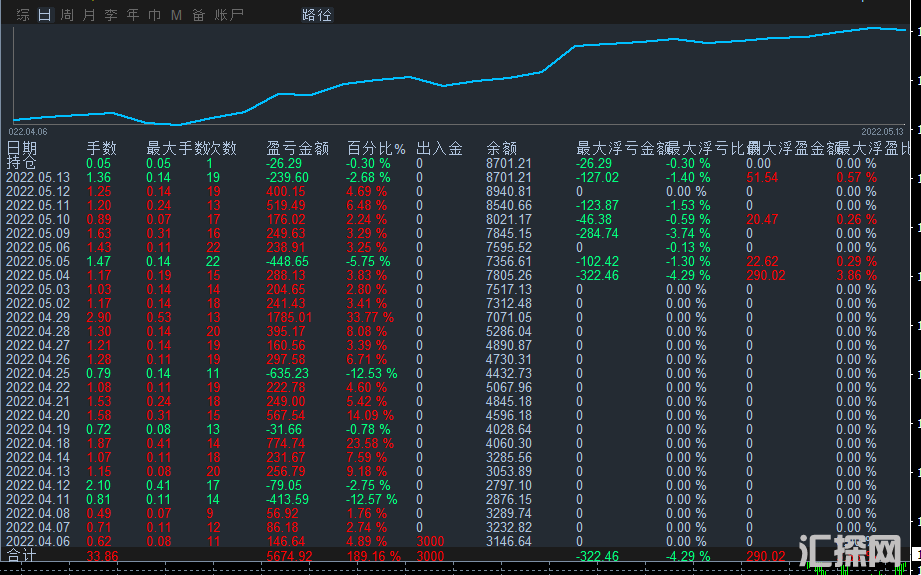Click floating profit ratio 3.86 %
The width and height of the screenshot is (921, 575).
click(x=856, y=275)
